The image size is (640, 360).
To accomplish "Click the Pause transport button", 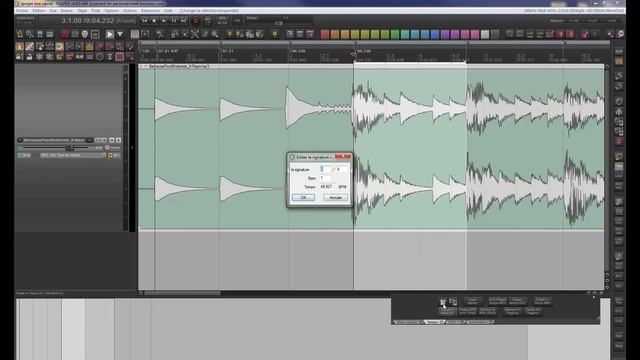I will tap(174, 20).
